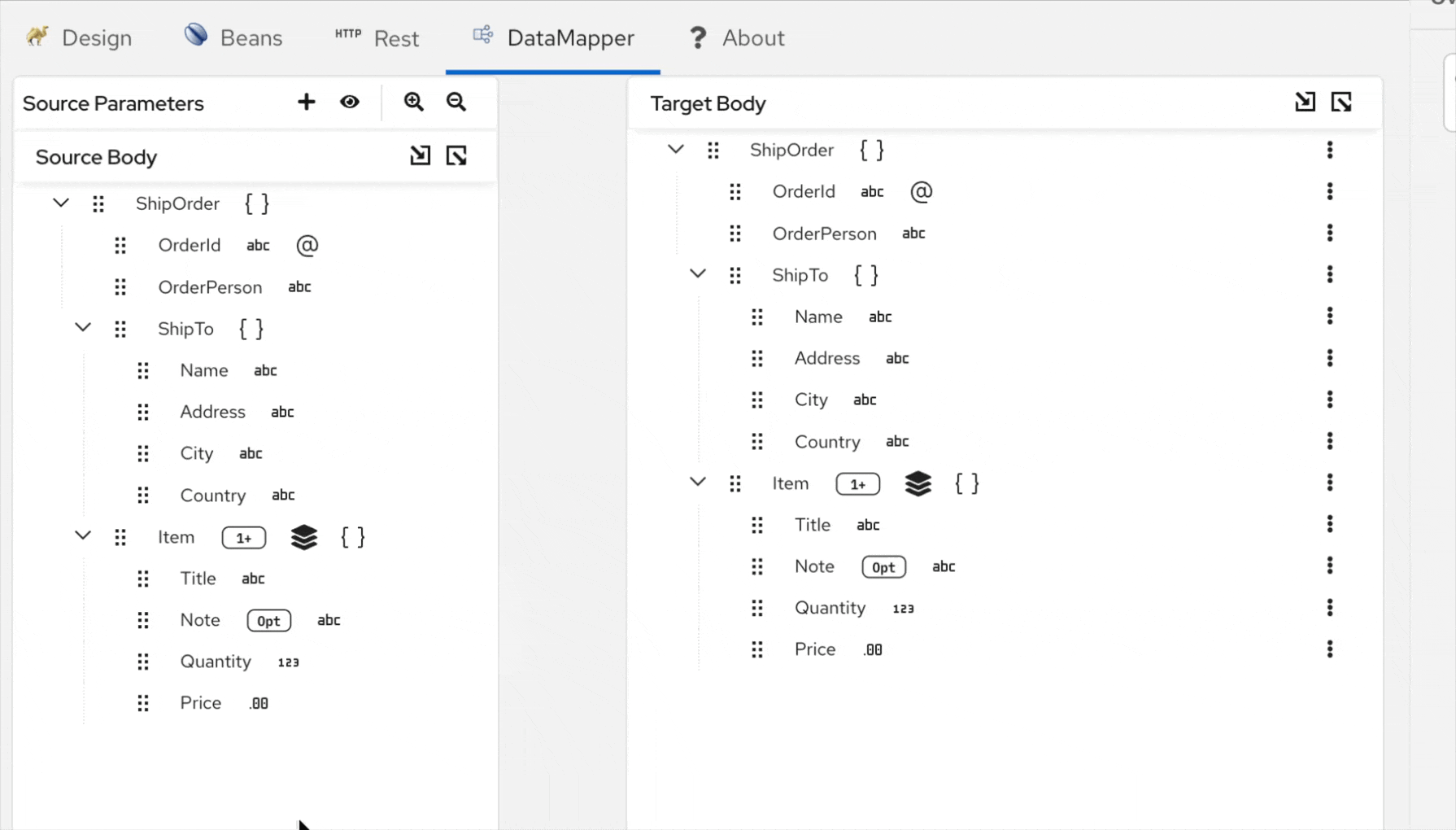
Task: Open actions menu for target ShipOrder
Action: (x=1330, y=150)
